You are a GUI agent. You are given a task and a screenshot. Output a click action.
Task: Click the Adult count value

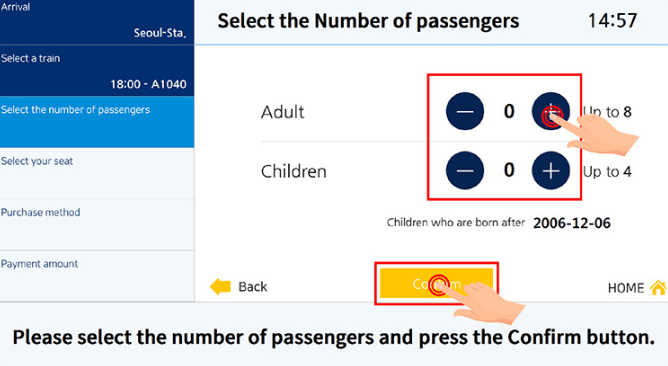pos(509,111)
